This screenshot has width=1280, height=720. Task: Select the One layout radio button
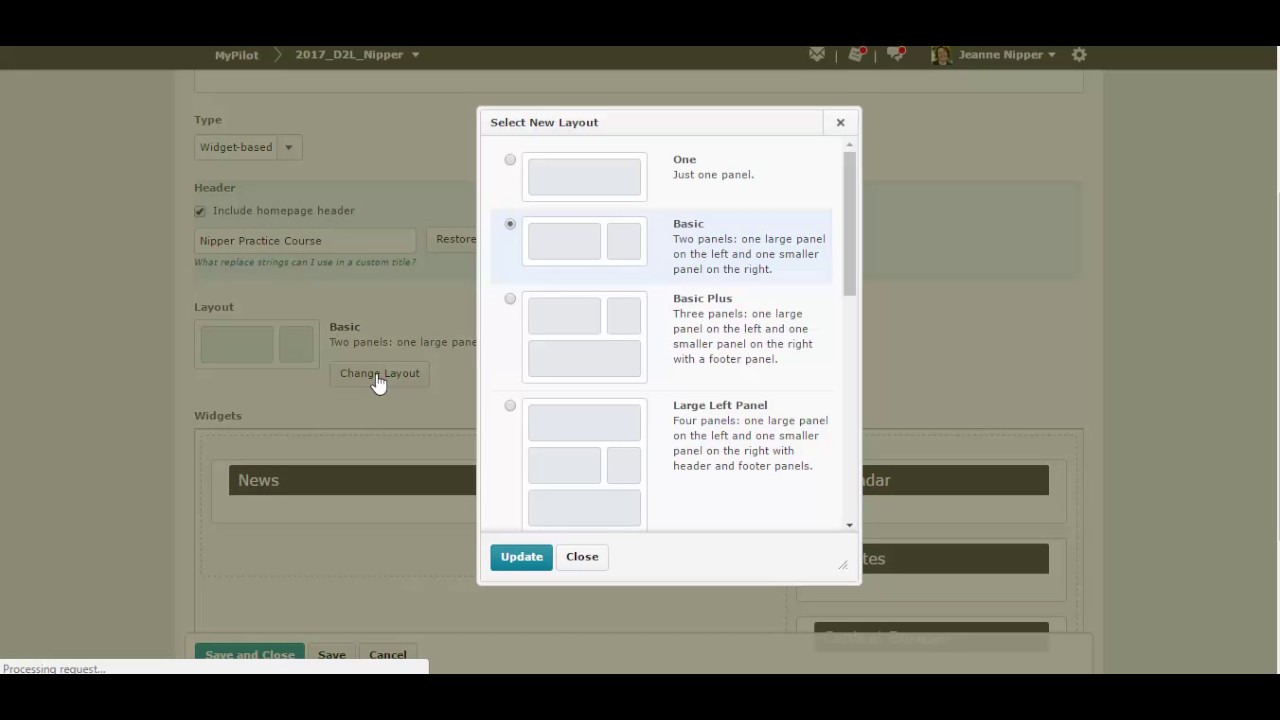(x=510, y=160)
